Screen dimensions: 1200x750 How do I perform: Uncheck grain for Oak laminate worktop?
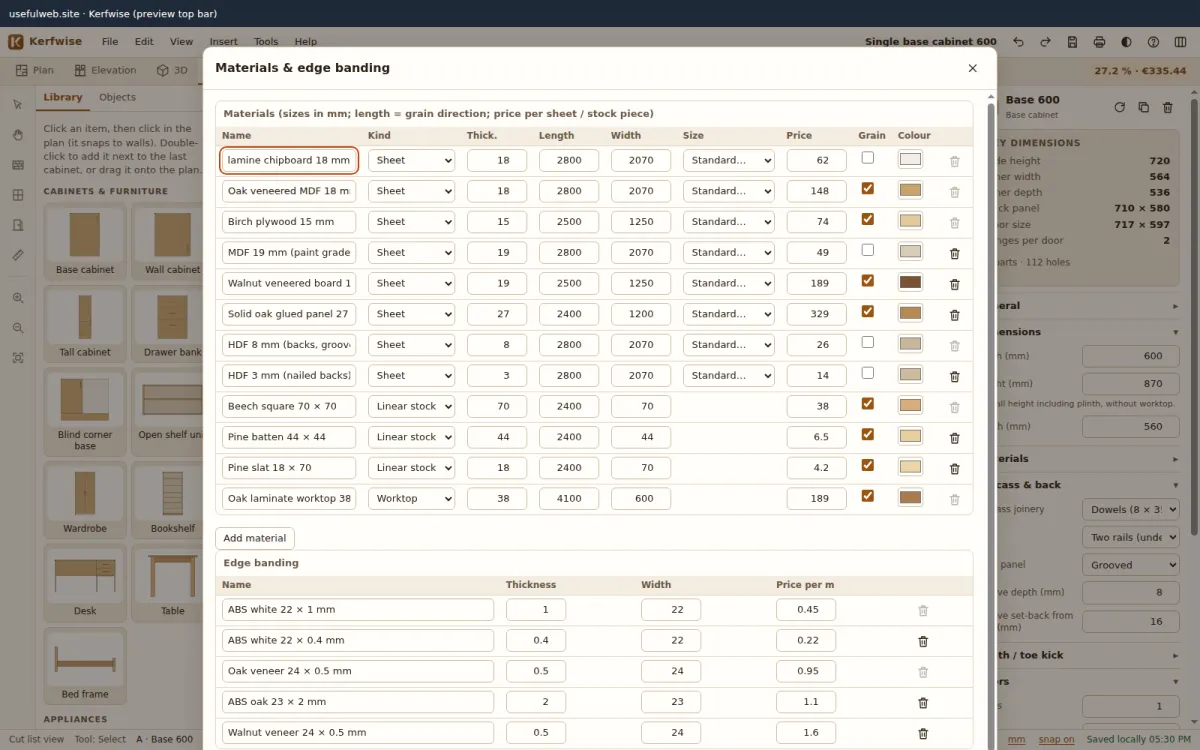(x=867, y=496)
